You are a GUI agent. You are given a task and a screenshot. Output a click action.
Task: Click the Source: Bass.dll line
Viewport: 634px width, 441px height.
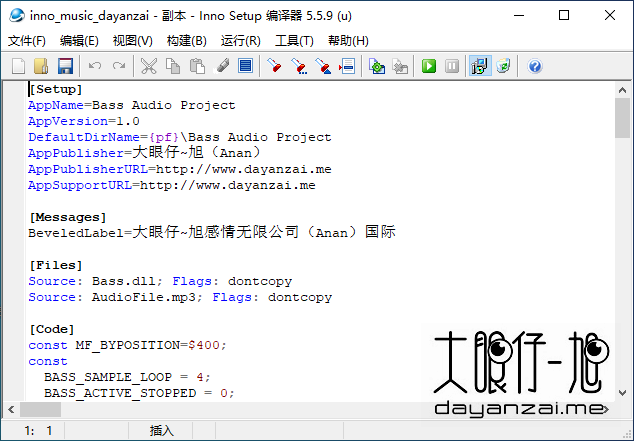click(160, 281)
